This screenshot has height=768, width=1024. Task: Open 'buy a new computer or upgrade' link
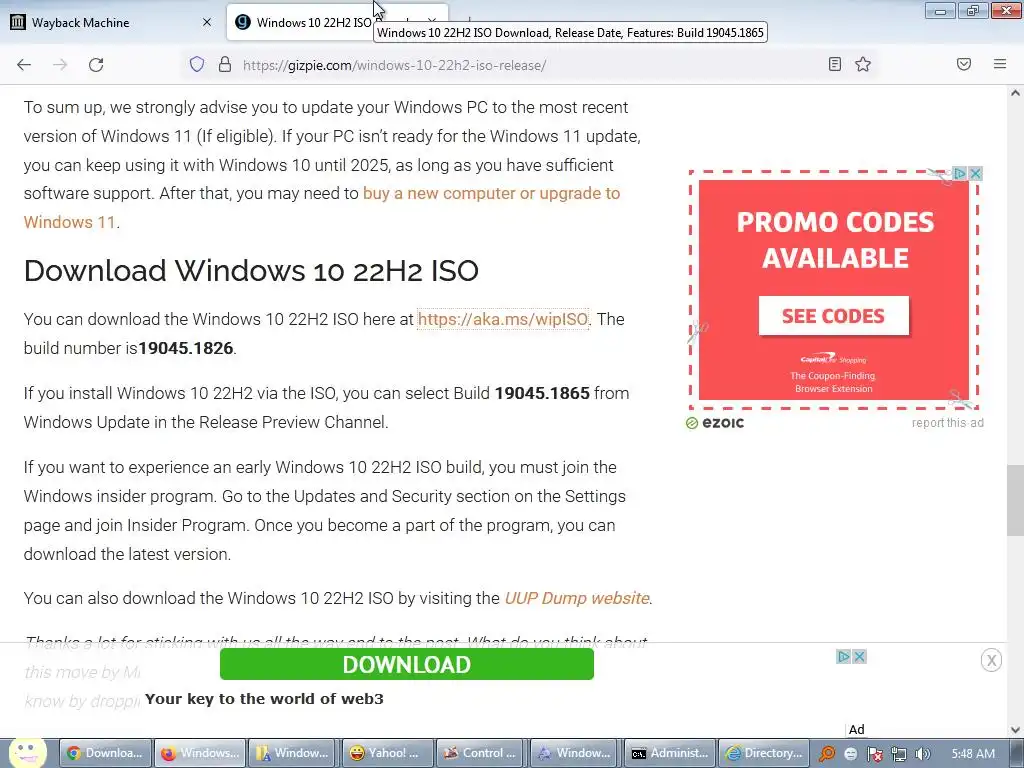(322, 208)
